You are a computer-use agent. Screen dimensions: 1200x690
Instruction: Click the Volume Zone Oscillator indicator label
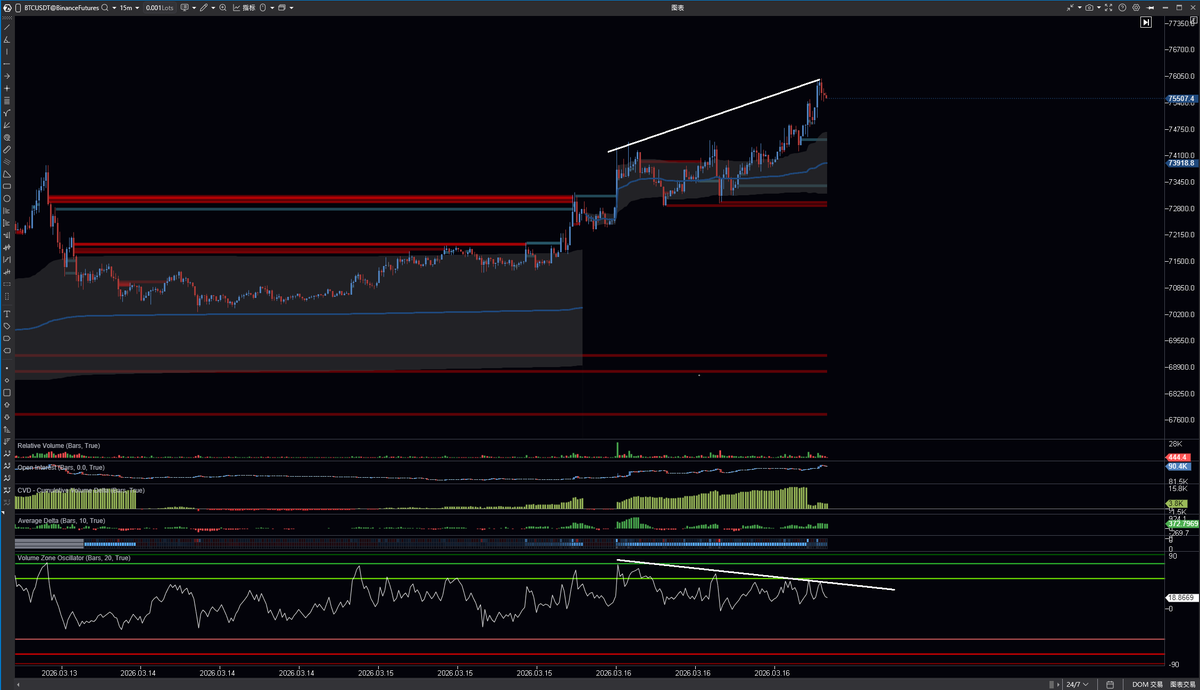pos(74,557)
